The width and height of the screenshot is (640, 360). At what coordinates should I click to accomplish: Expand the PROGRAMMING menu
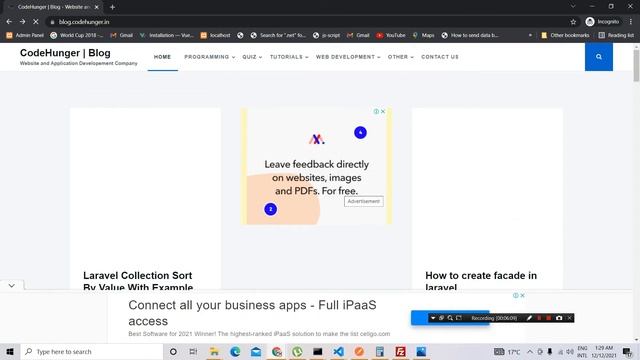pos(209,57)
